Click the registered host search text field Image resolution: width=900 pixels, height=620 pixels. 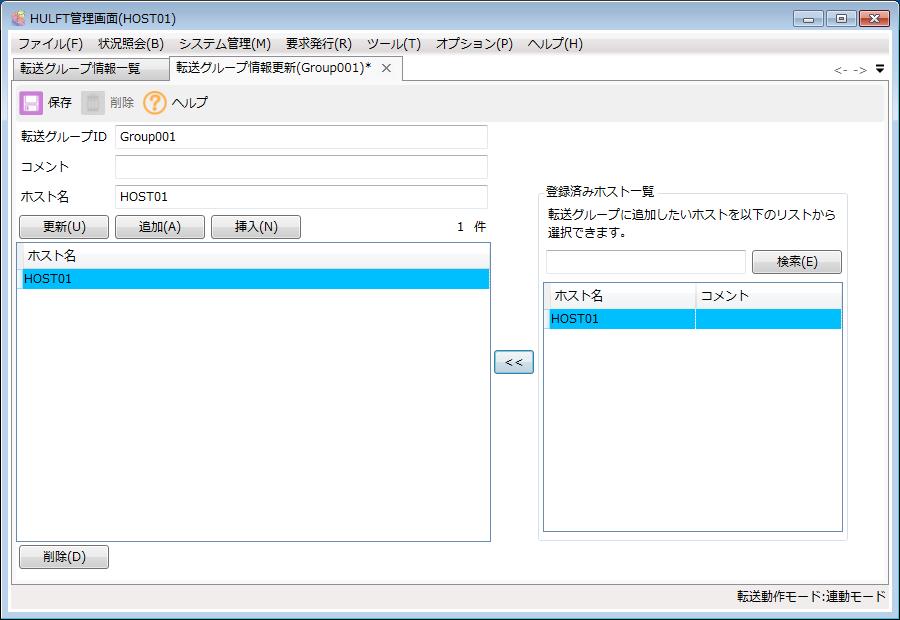click(x=645, y=262)
